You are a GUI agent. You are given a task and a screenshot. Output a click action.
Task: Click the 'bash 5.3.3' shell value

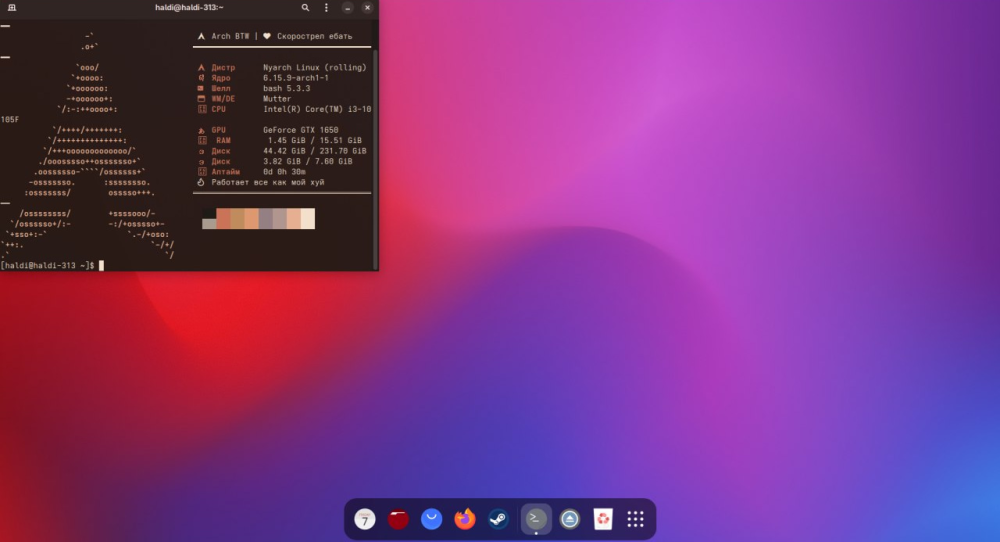point(286,89)
